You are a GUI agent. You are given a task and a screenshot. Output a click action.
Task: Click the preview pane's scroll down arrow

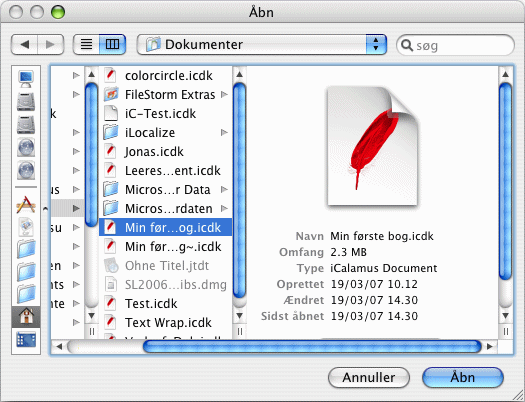tap(506, 315)
